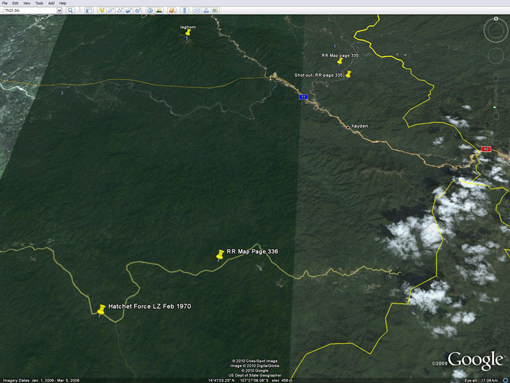Screen dimensions: 510x383
Task: Start the Record a Tour tool
Action: pos(138,10)
